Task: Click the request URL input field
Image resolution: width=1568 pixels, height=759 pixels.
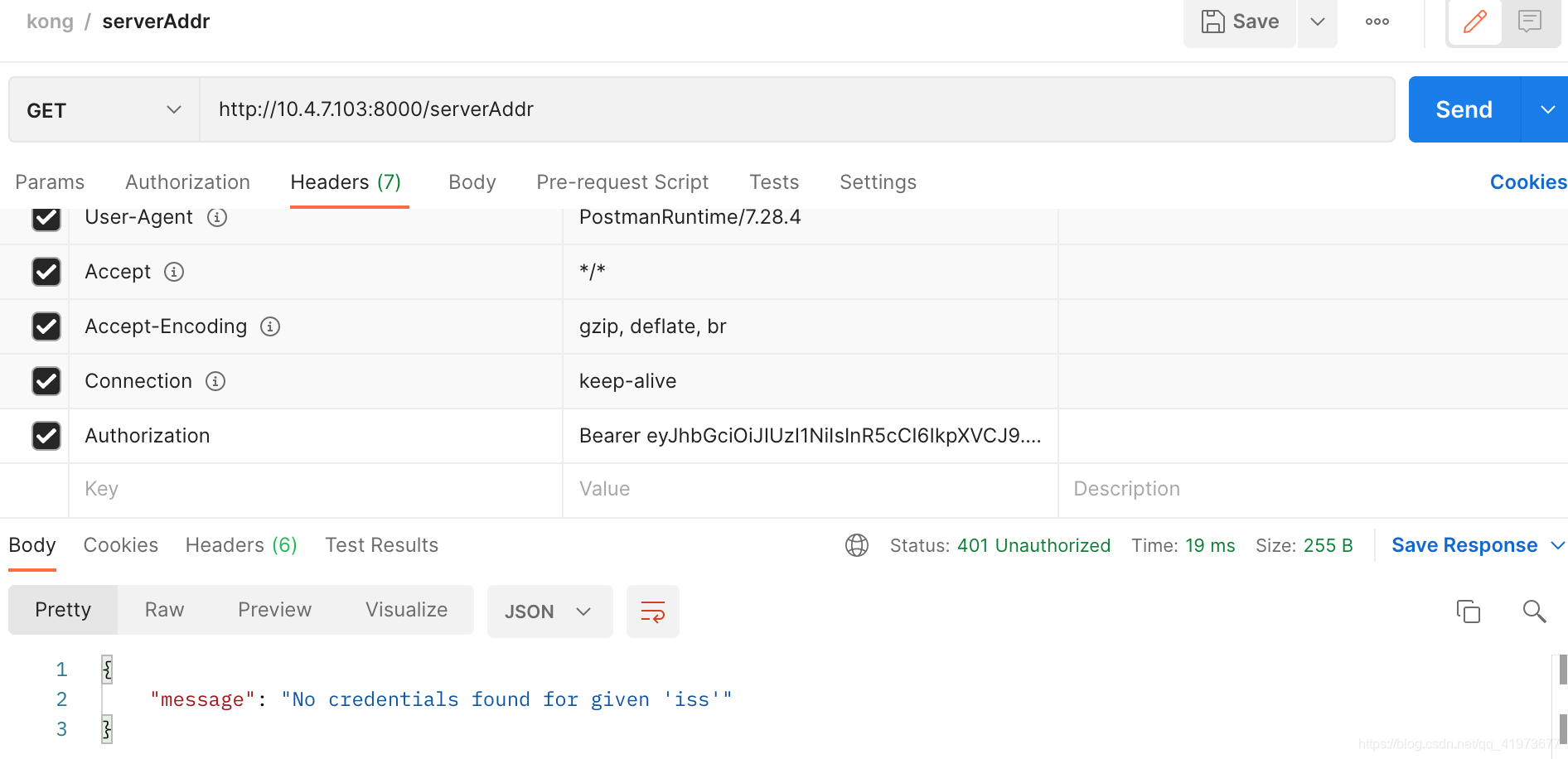Action: point(796,109)
